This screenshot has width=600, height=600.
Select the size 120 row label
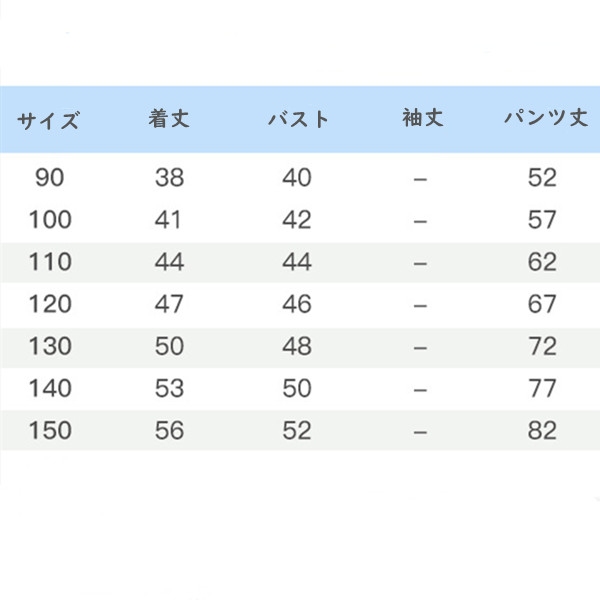point(50,304)
